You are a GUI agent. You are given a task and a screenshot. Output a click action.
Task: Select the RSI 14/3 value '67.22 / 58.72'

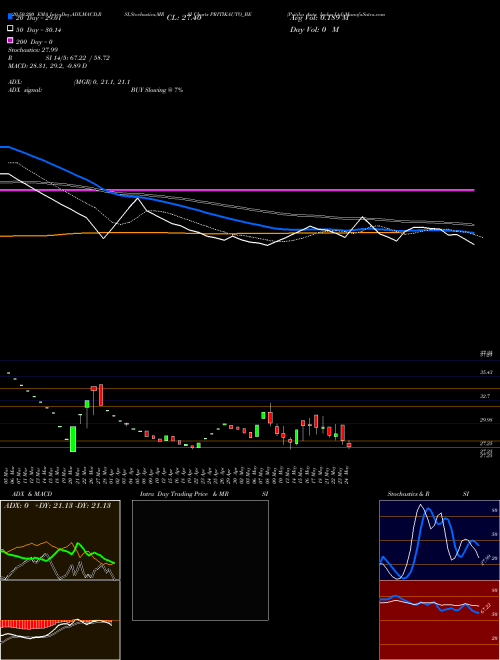pos(89,58)
